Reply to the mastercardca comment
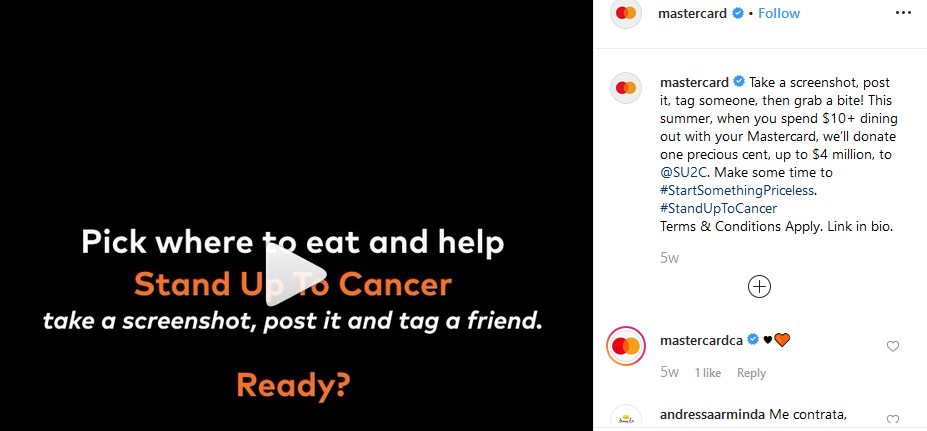Image resolution: width=927 pixels, height=431 pixels. [x=751, y=373]
